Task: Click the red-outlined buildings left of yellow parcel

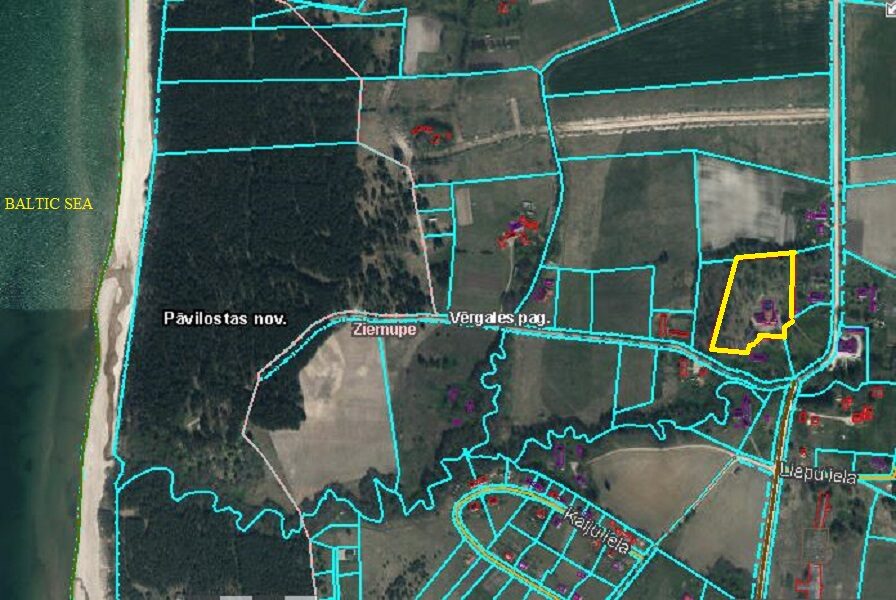Action: coord(672,326)
